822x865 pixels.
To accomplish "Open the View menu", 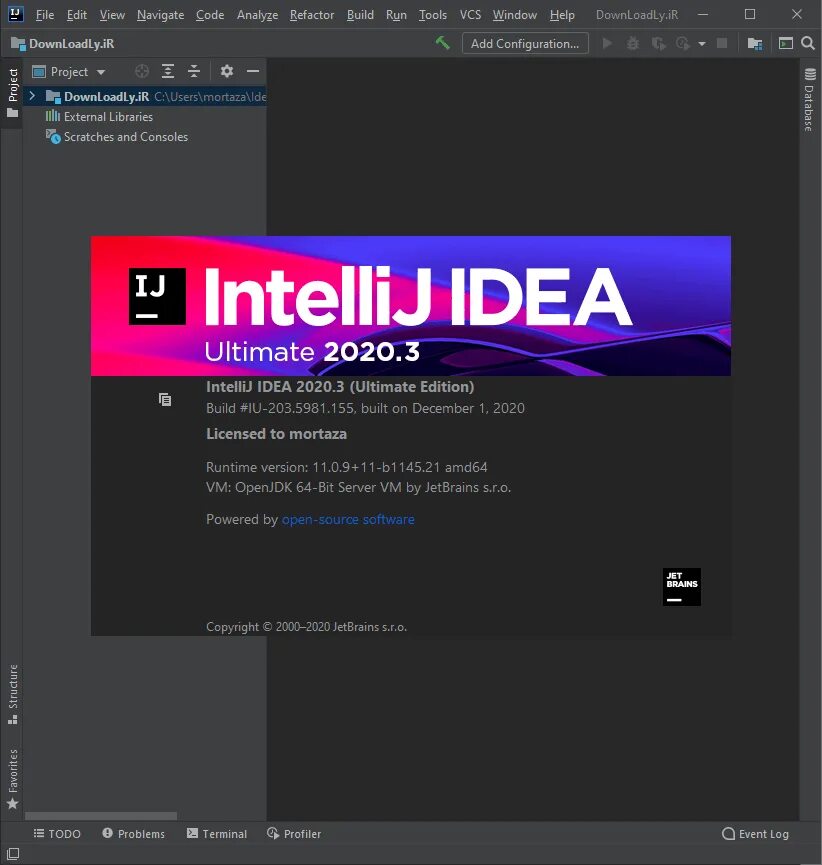I will pos(112,15).
